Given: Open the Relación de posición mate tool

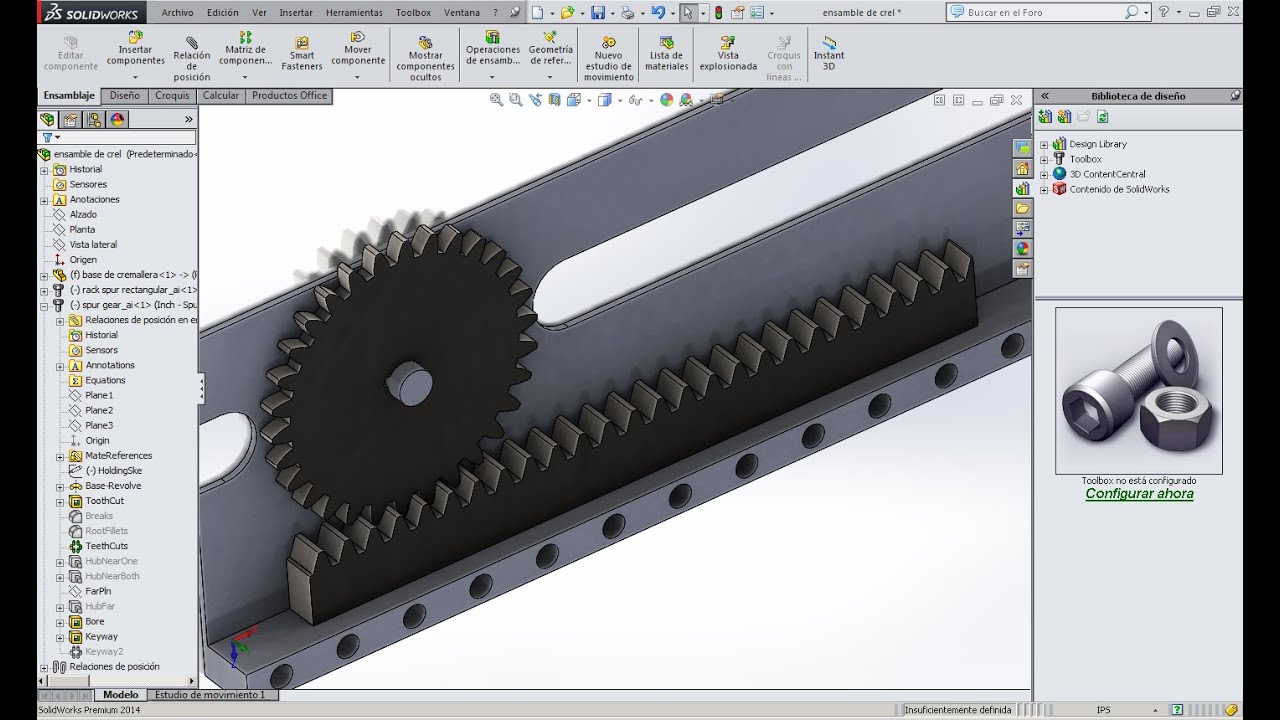Looking at the screenshot, I should pos(192,59).
